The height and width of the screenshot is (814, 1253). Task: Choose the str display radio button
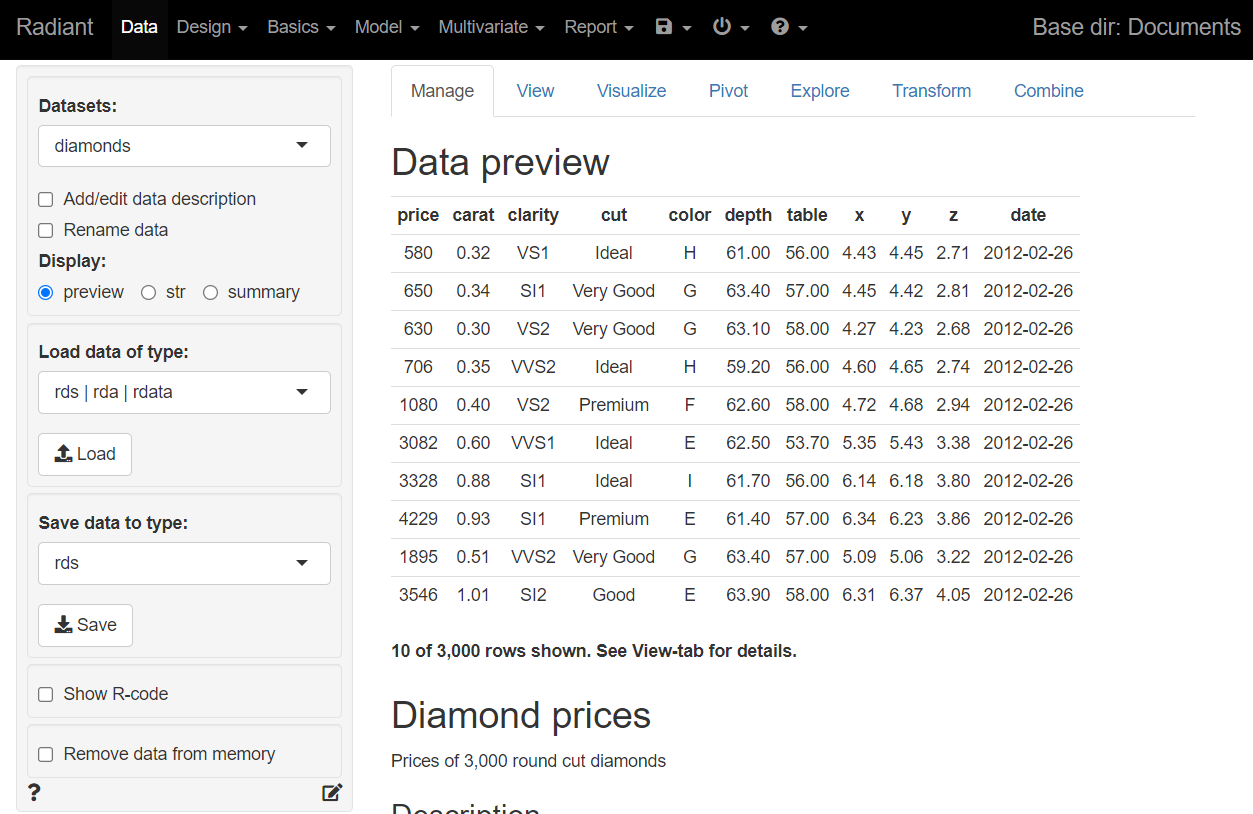pos(149,293)
